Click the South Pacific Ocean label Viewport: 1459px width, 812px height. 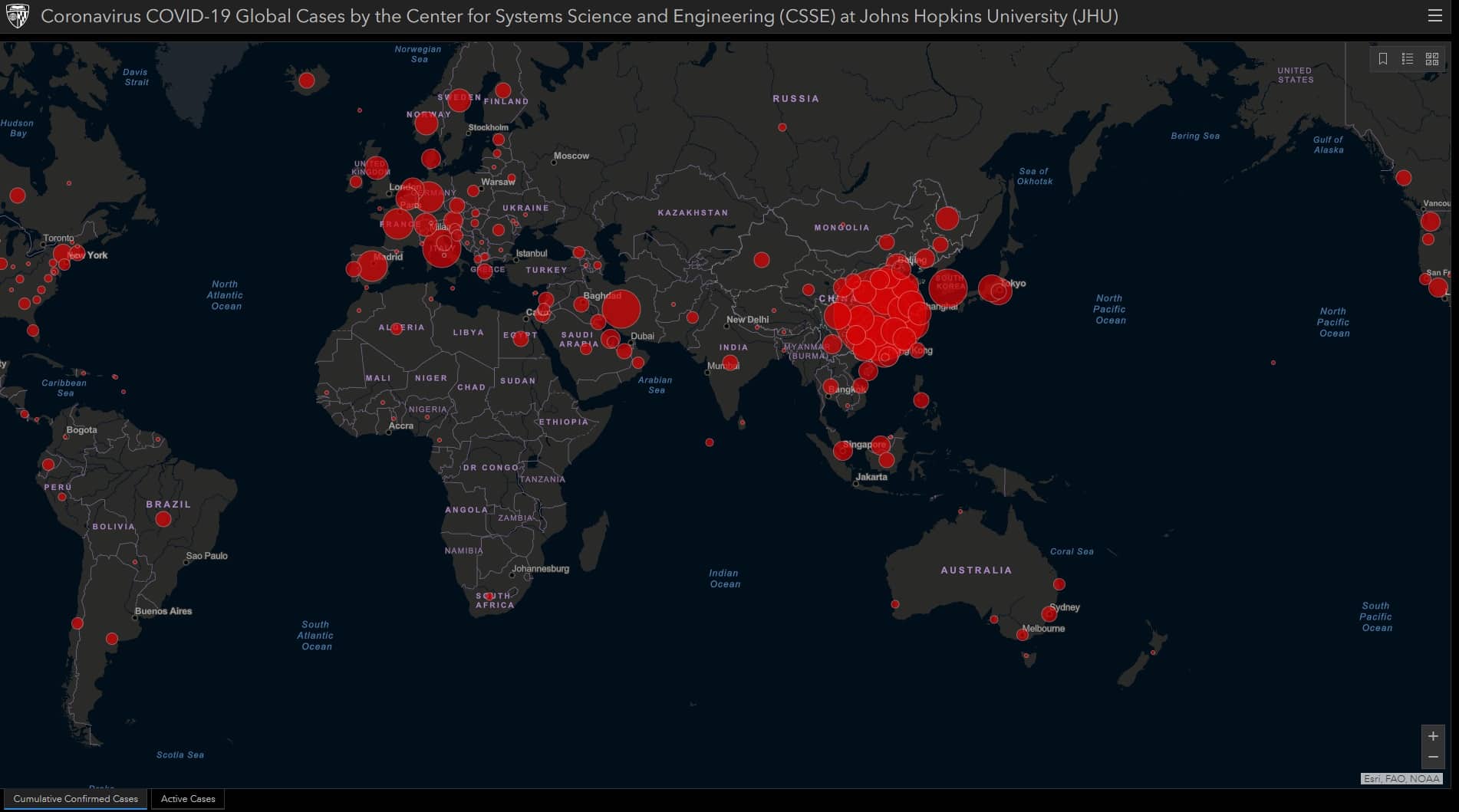1376,616
